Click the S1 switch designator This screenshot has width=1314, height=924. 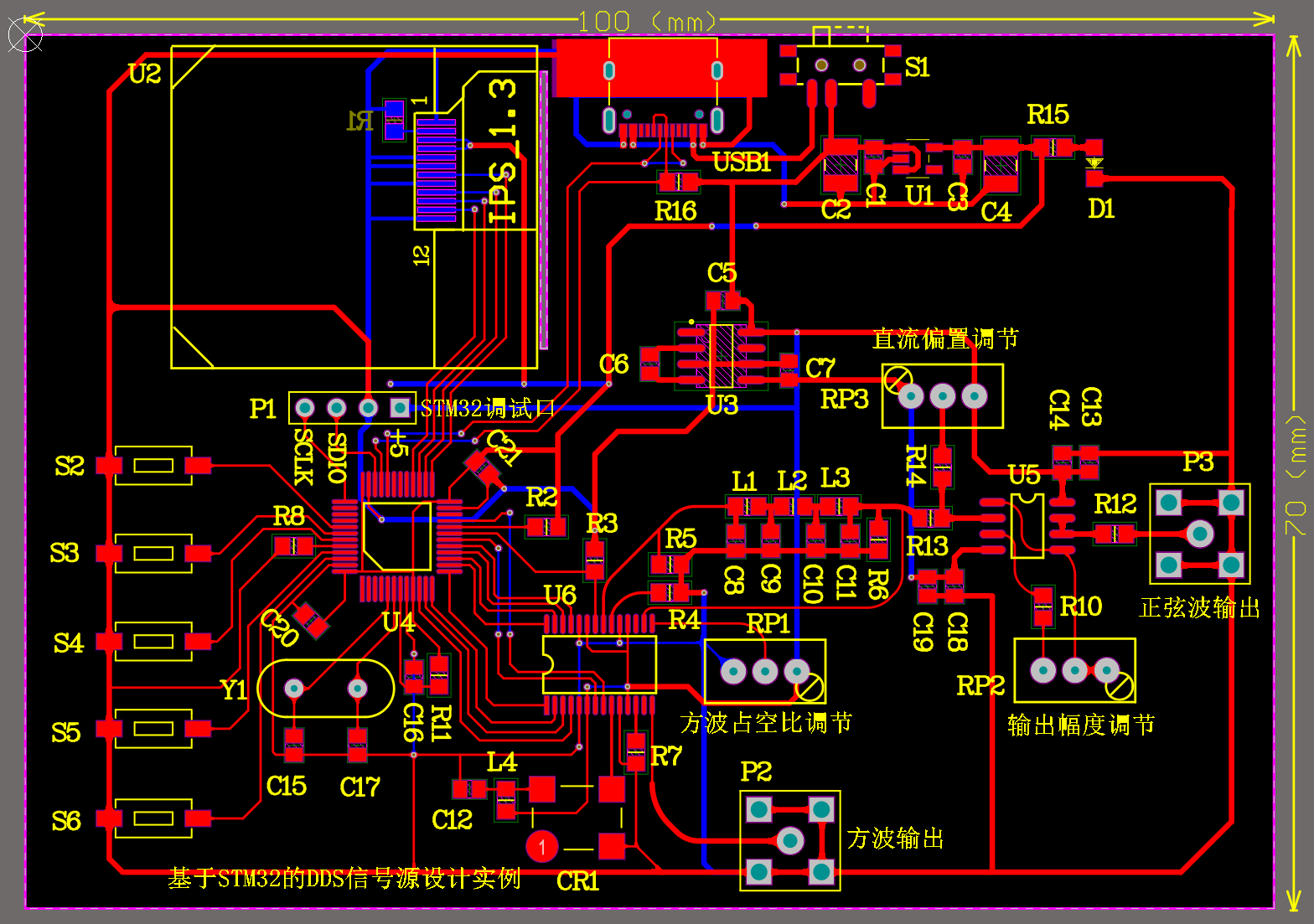coord(918,67)
